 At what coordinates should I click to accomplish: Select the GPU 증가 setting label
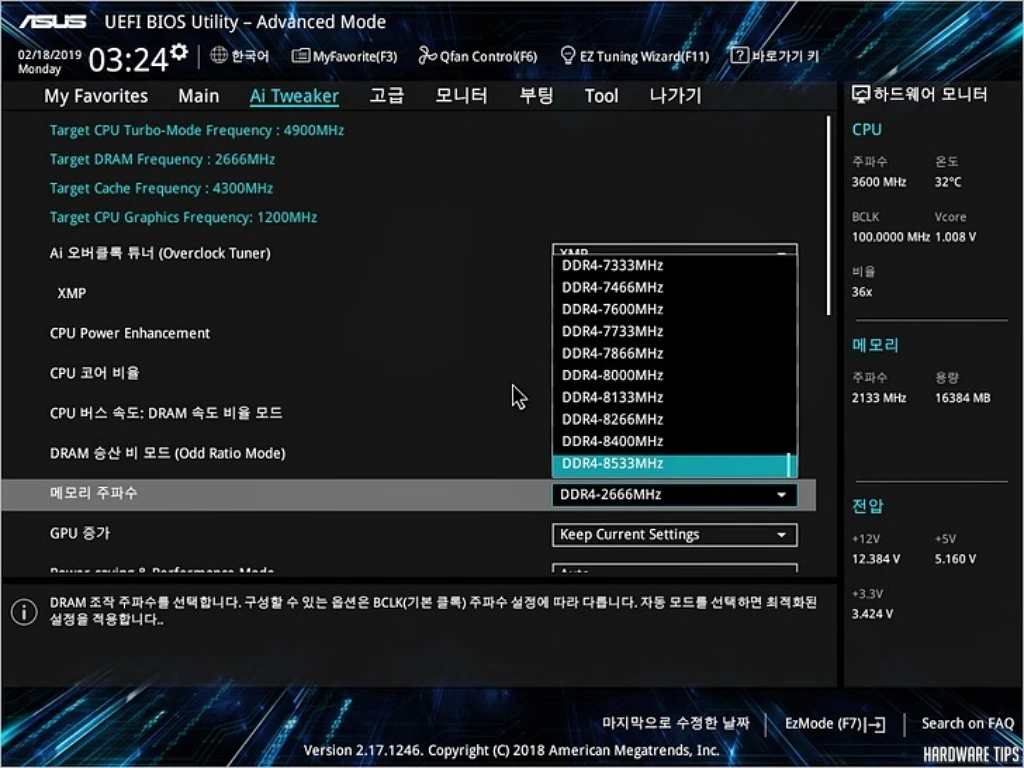click(80, 533)
